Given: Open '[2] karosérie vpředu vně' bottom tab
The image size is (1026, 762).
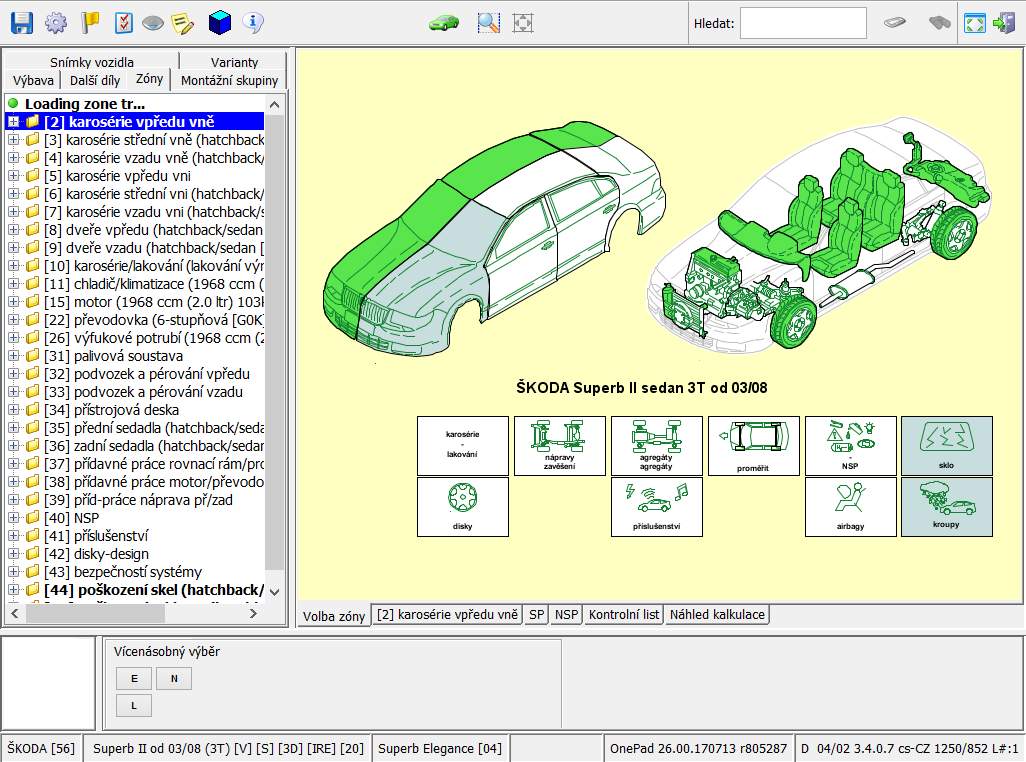Looking at the screenshot, I should (x=447, y=615).
